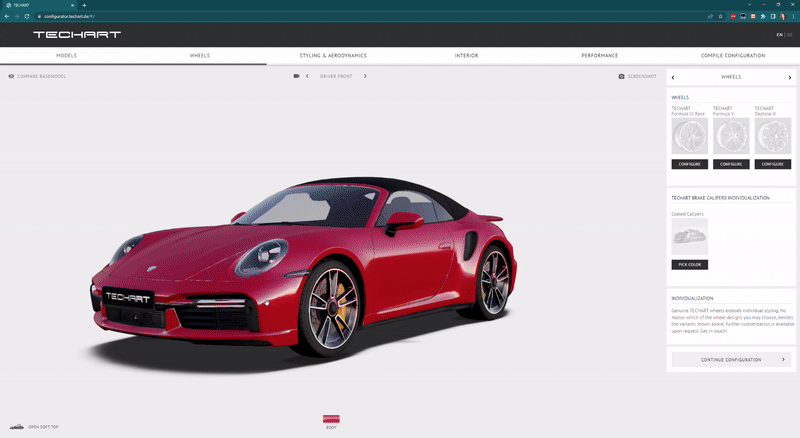Click the video camera view icon
This screenshot has width=800, height=438.
296,76
